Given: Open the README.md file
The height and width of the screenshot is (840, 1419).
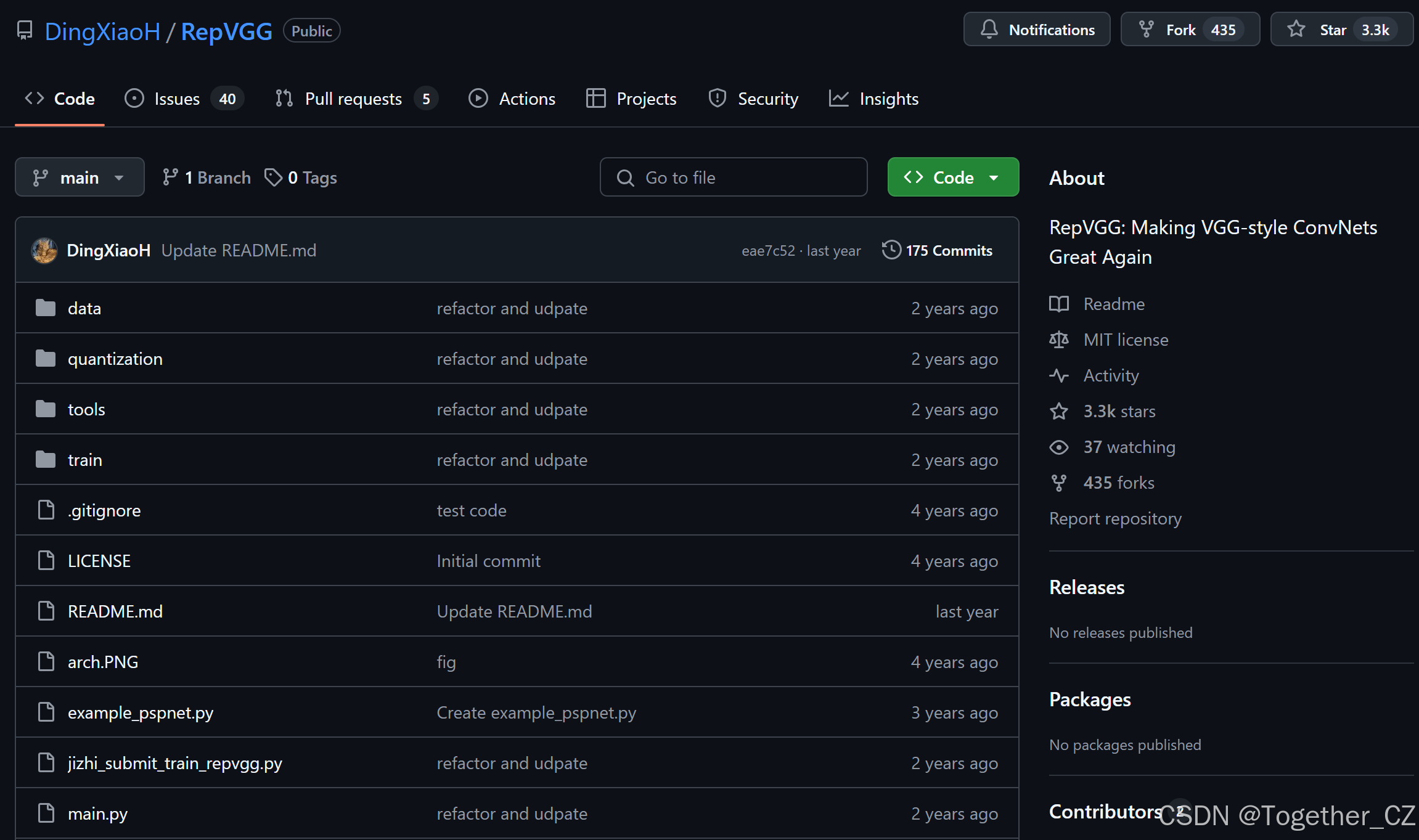Looking at the screenshot, I should tap(115, 611).
